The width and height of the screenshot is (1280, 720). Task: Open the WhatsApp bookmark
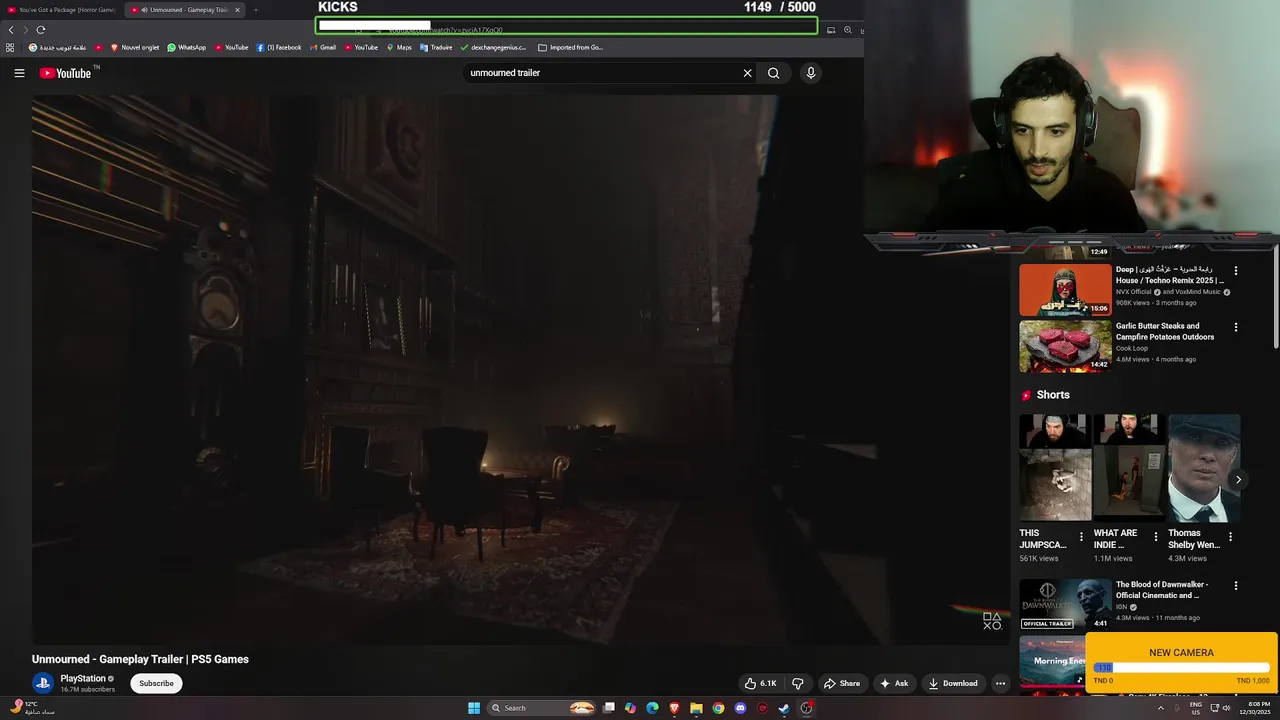pyautogui.click(x=187, y=47)
